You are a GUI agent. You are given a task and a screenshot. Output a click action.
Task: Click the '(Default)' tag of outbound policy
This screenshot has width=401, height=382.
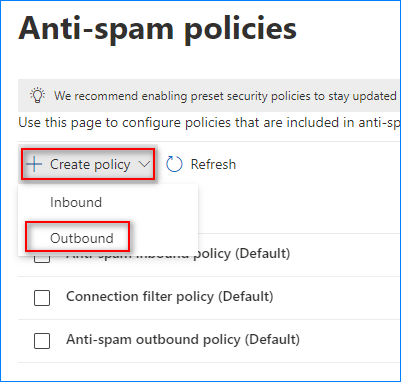pyautogui.click(x=272, y=339)
